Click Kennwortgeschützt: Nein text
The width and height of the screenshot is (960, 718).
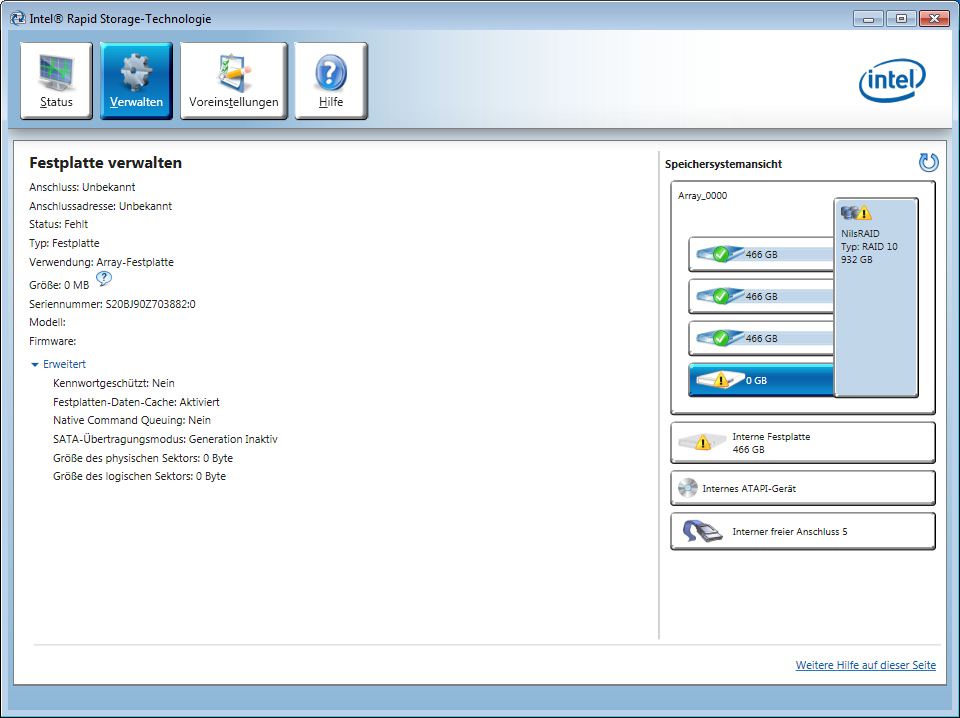tap(114, 383)
